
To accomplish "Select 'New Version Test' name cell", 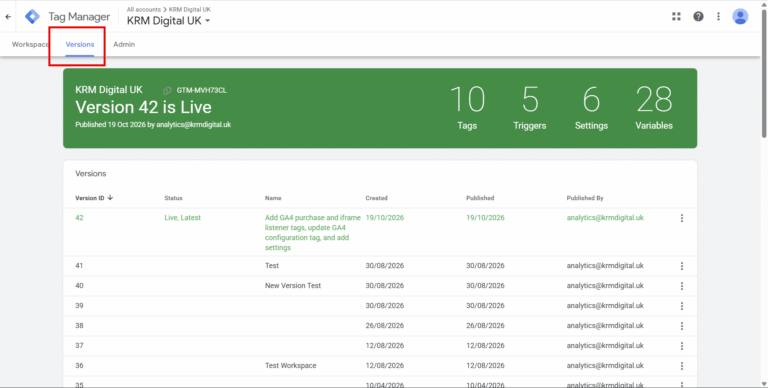I will pyautogui.click(x=293, y=286).
